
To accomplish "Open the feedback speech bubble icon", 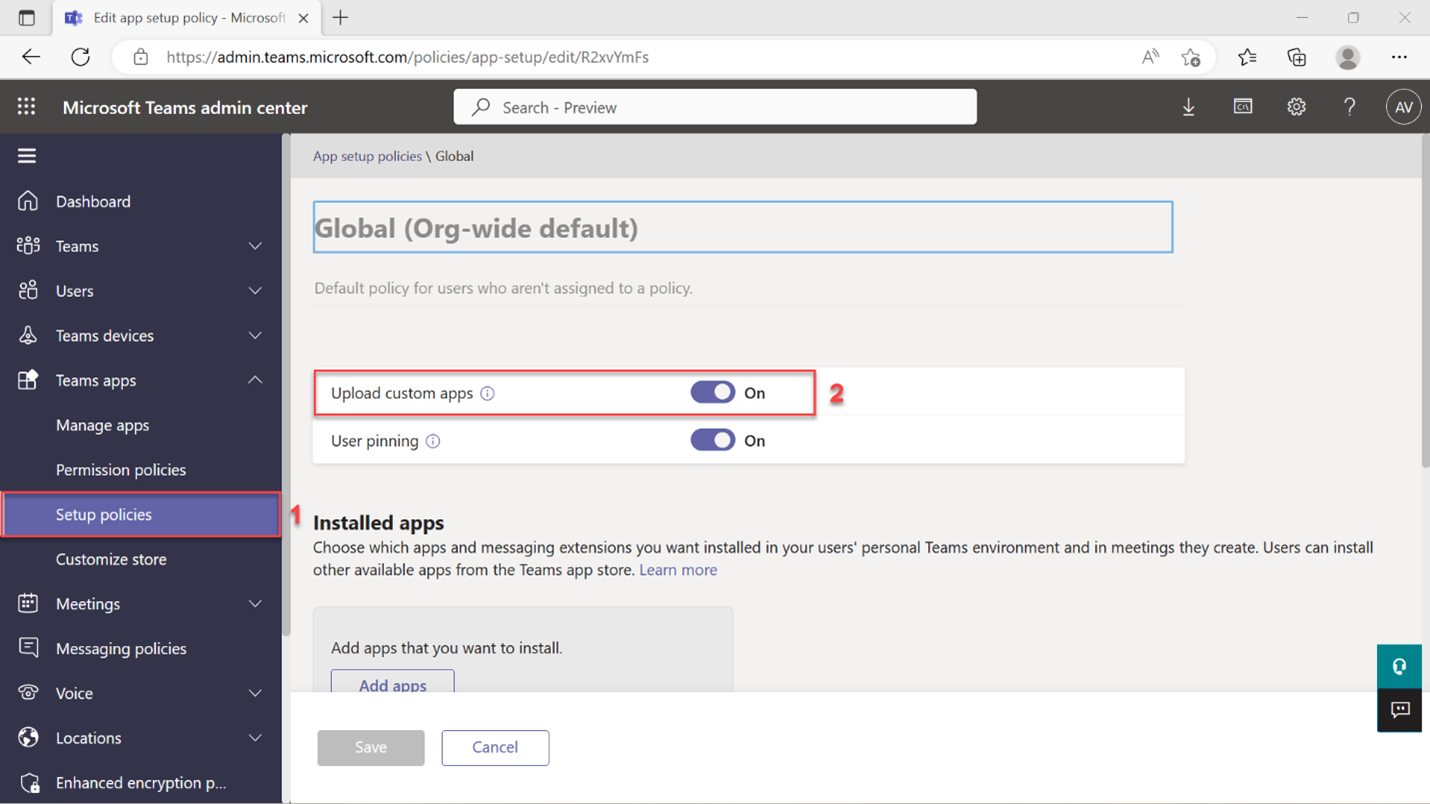I will [1399, 710].
